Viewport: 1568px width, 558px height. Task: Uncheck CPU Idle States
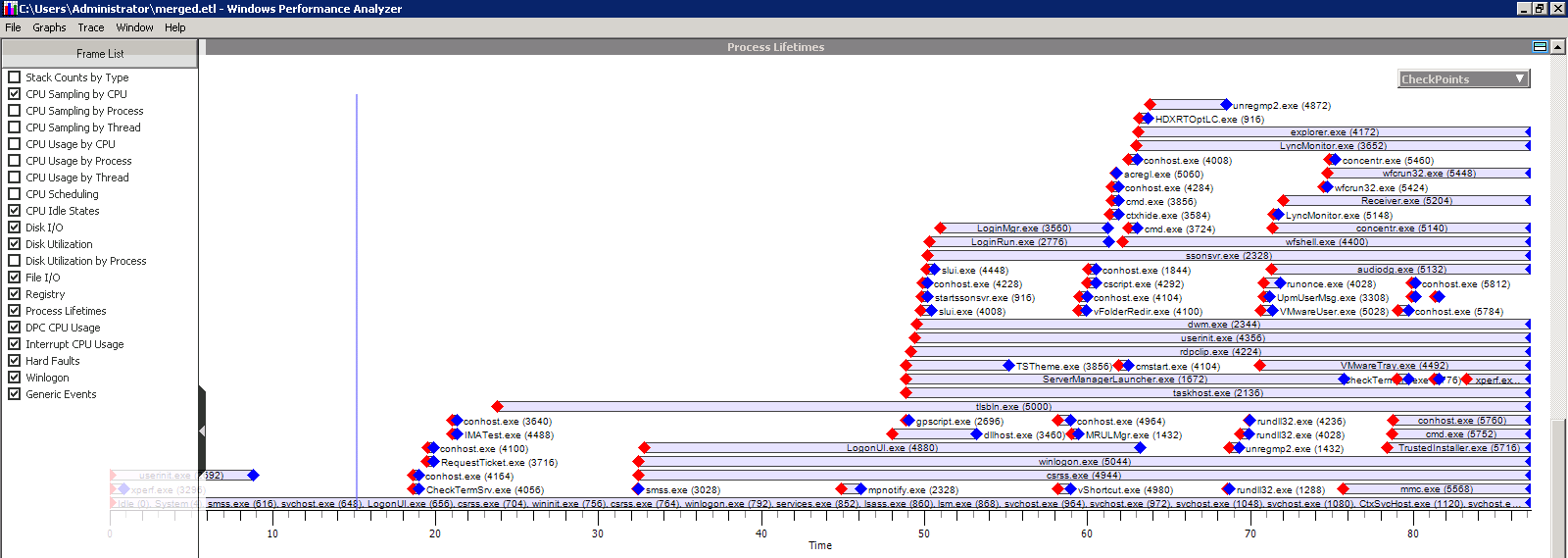(x=14, y=210)
